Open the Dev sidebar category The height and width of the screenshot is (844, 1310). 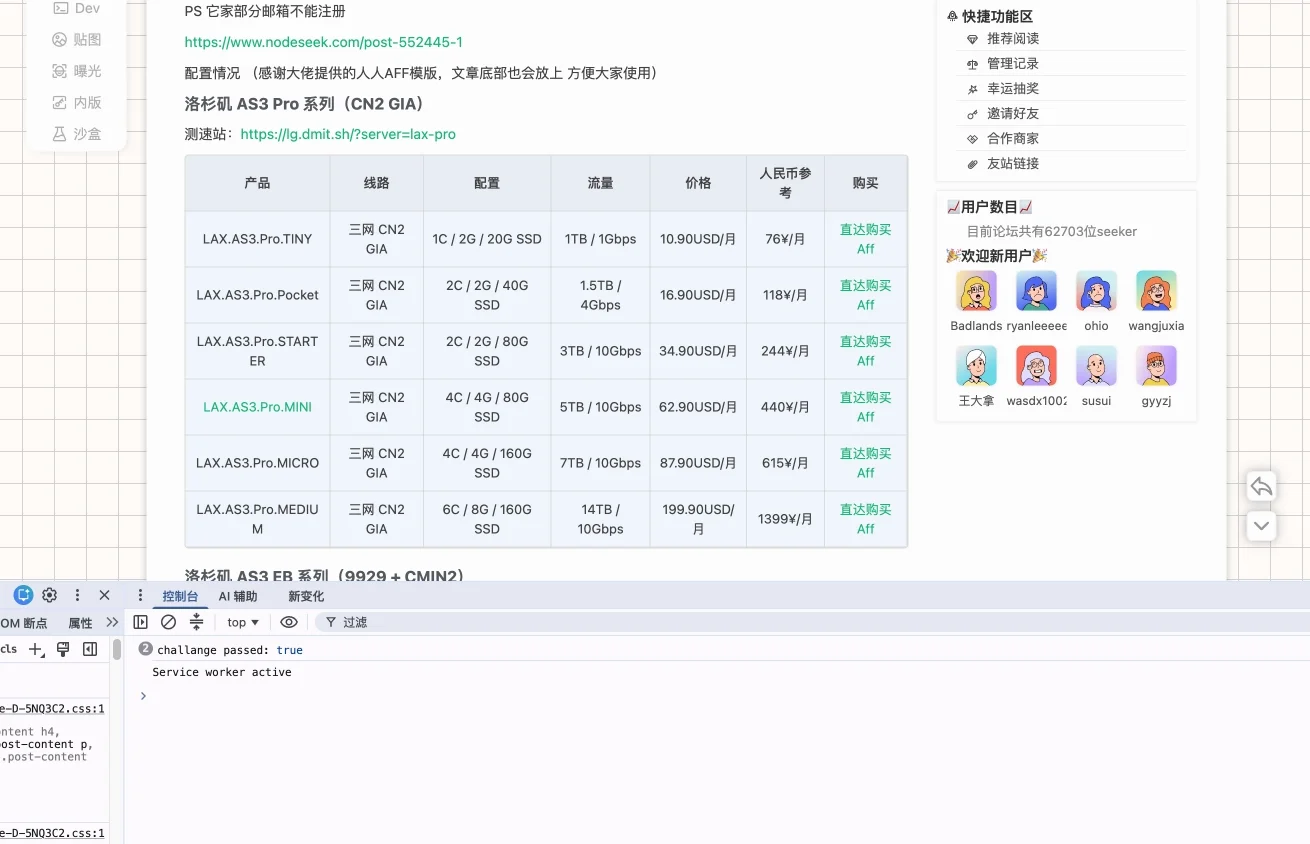(x=76, y=8)
